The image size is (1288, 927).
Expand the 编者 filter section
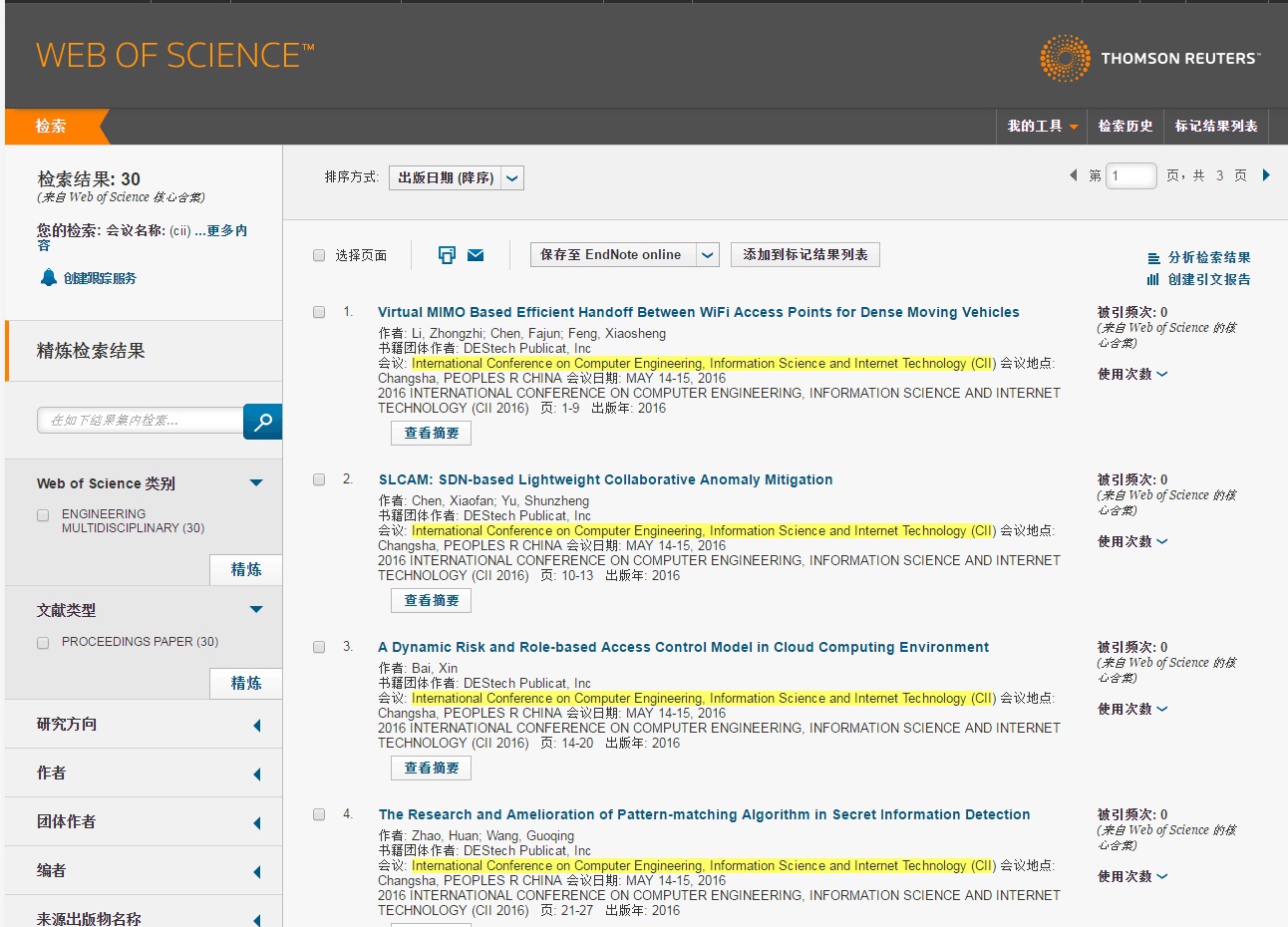(257, 871)
